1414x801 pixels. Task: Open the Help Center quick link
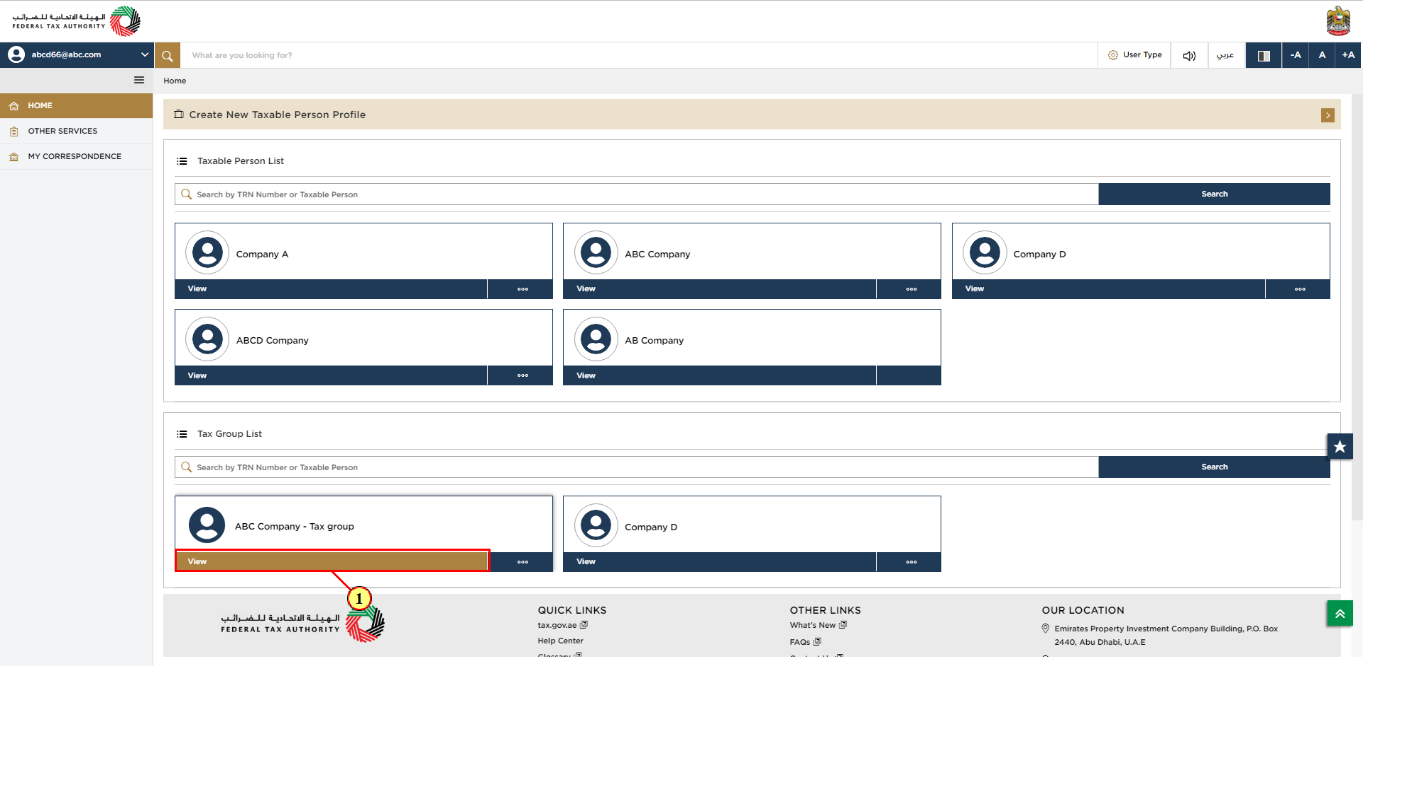[x=560, y=641]
